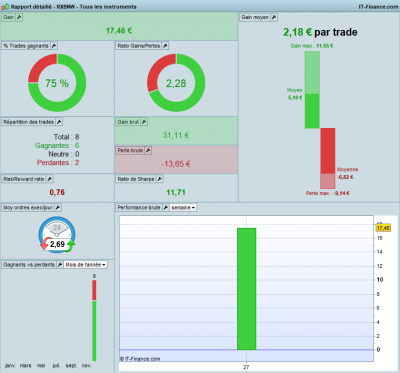Open the semaine period dropdown
The width and height of the screenshot is (400, 373).
(183, 207)
